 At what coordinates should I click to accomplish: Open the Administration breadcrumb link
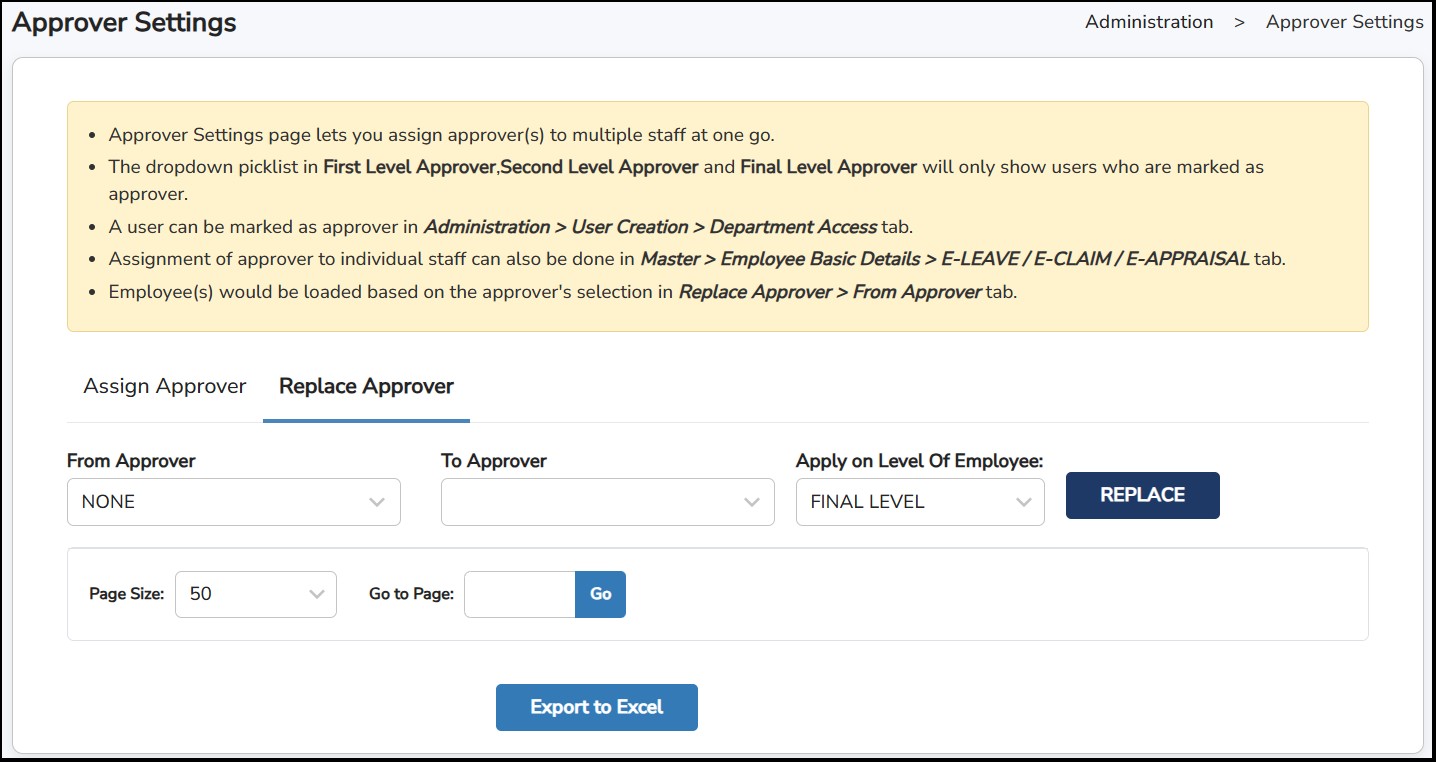pos(1148,21)
